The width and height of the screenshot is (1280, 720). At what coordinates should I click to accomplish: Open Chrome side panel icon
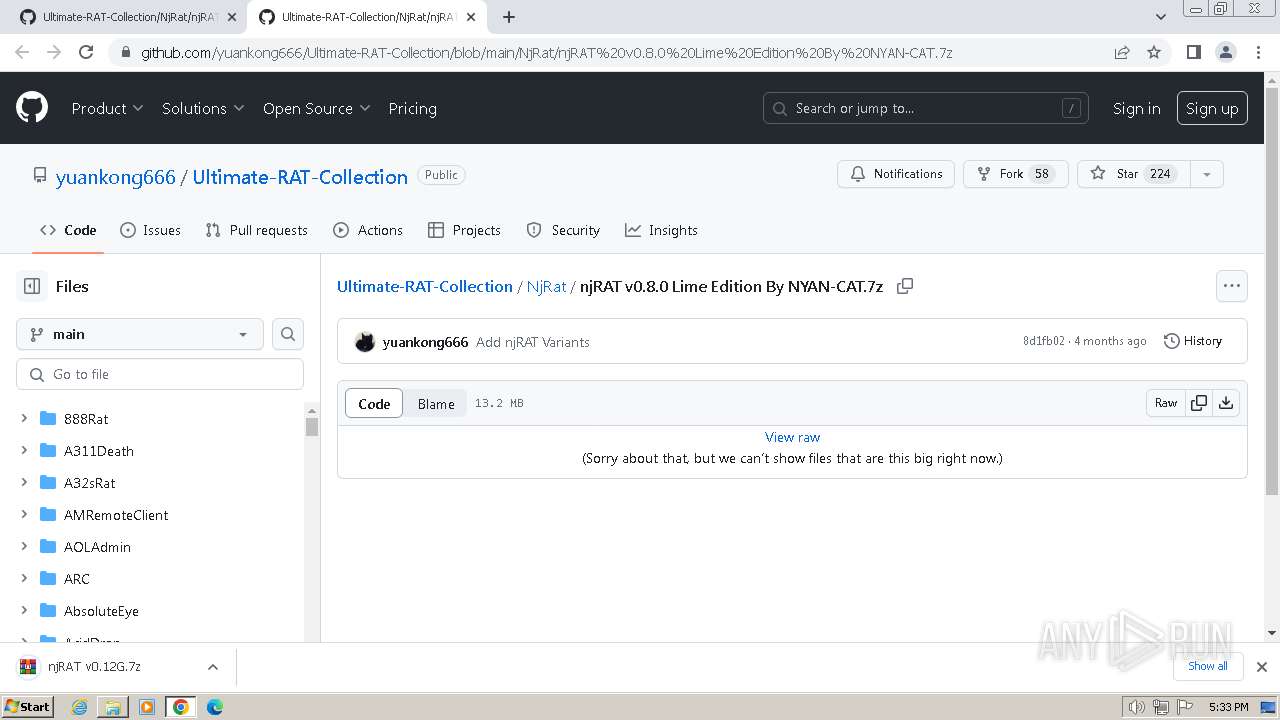click(x=1193, y=52)
